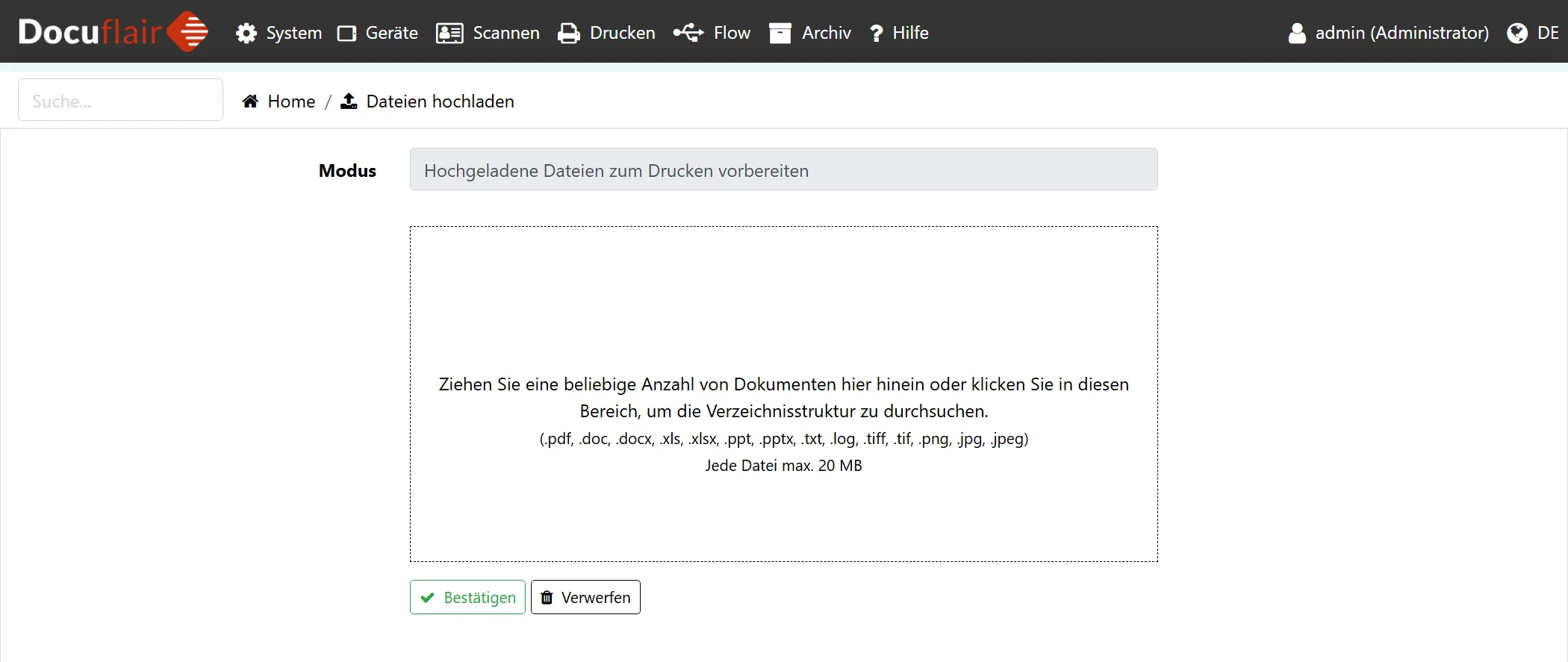Click the Home house icon in breadcrumb
This screenshot has height=662, width=1568.
(250, 102)
